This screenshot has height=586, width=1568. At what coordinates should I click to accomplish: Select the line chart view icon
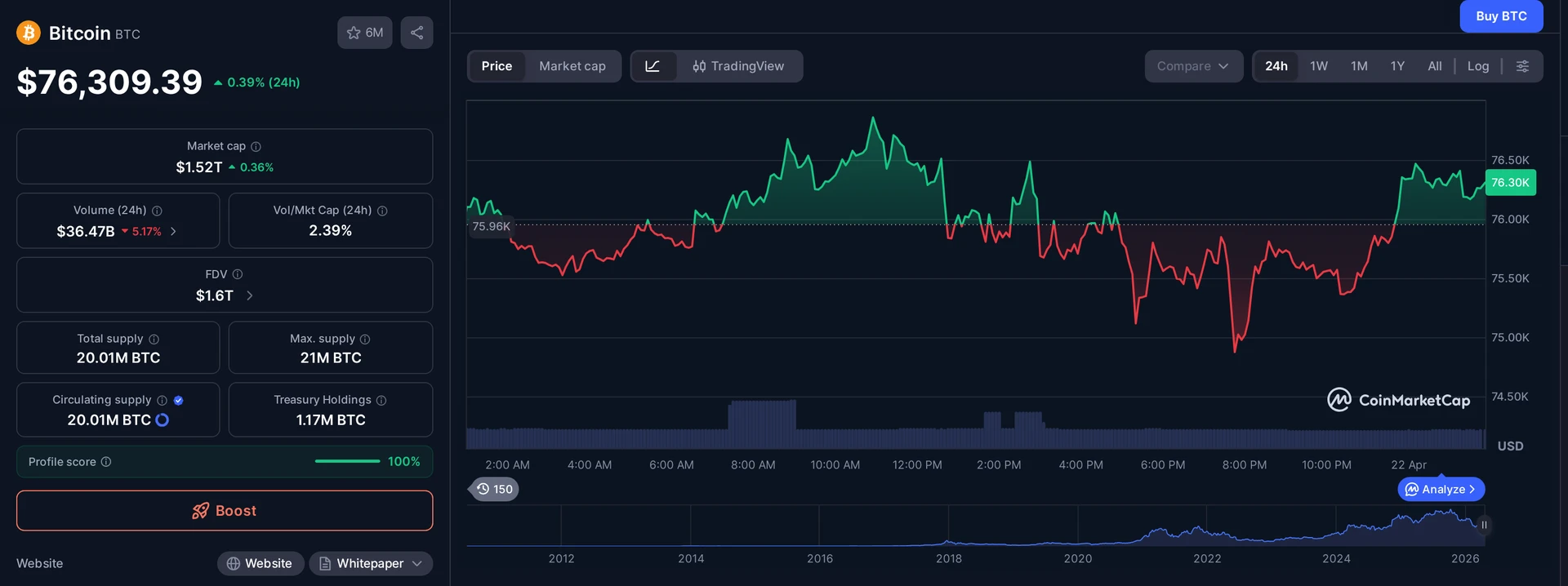tap(653, 66)
